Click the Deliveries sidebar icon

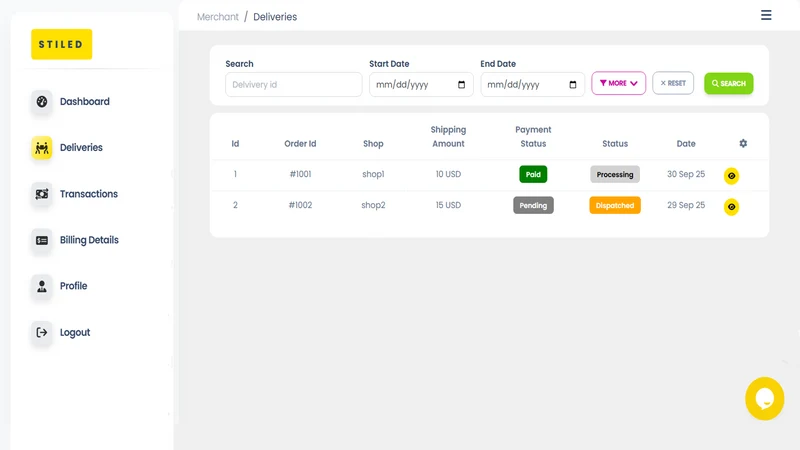click(42, 148)
